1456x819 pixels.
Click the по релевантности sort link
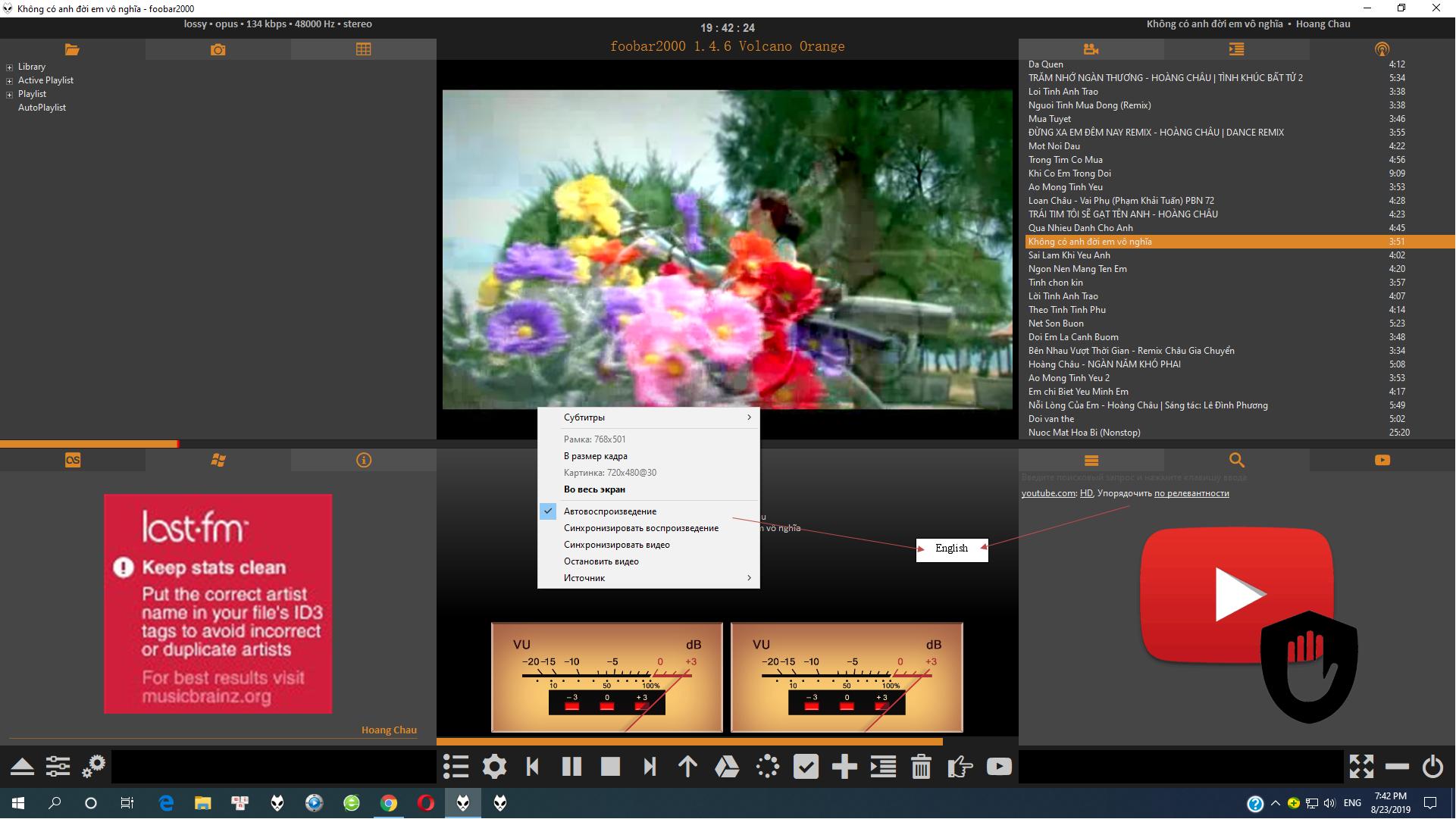[x=1191, y=493]
